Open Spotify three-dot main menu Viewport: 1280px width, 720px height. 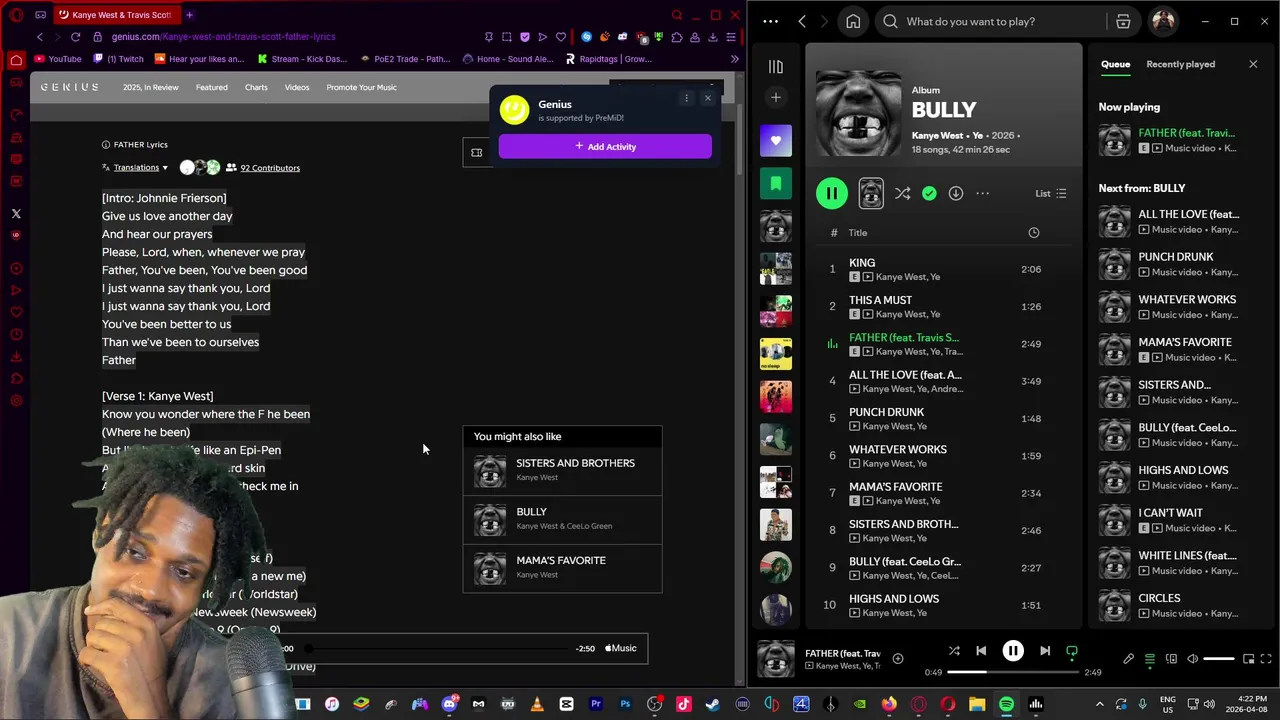coord(770,21)
